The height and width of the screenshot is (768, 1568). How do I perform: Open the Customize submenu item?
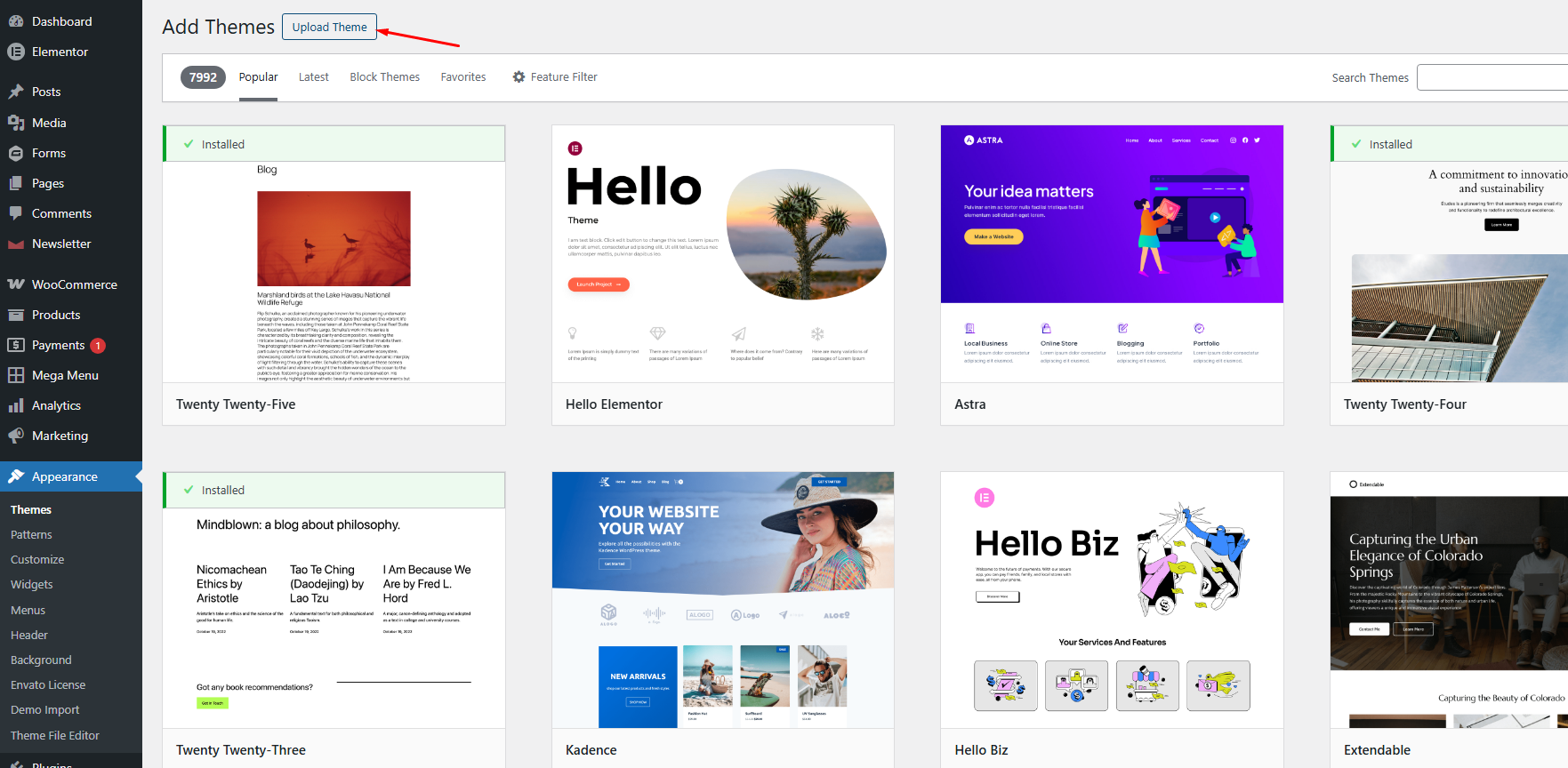(x=37, y=559)
